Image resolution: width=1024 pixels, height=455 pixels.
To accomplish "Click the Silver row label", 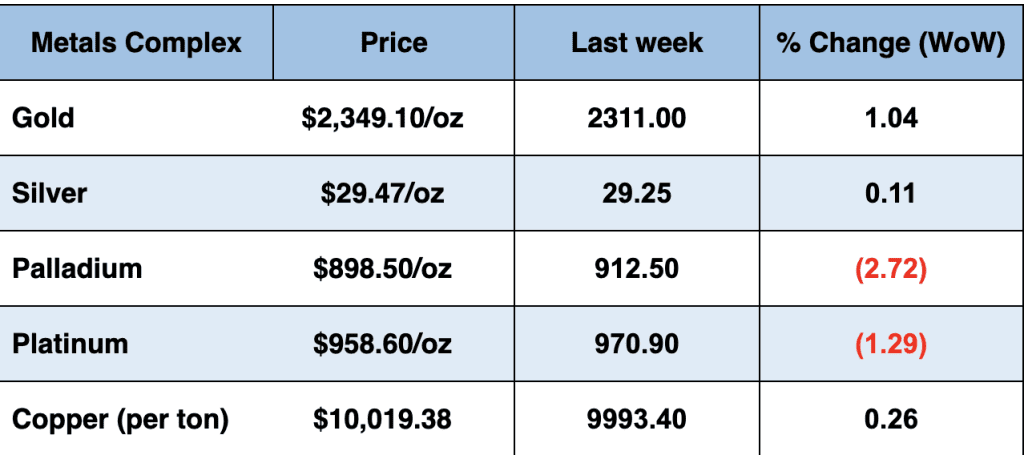I will 49,193.
